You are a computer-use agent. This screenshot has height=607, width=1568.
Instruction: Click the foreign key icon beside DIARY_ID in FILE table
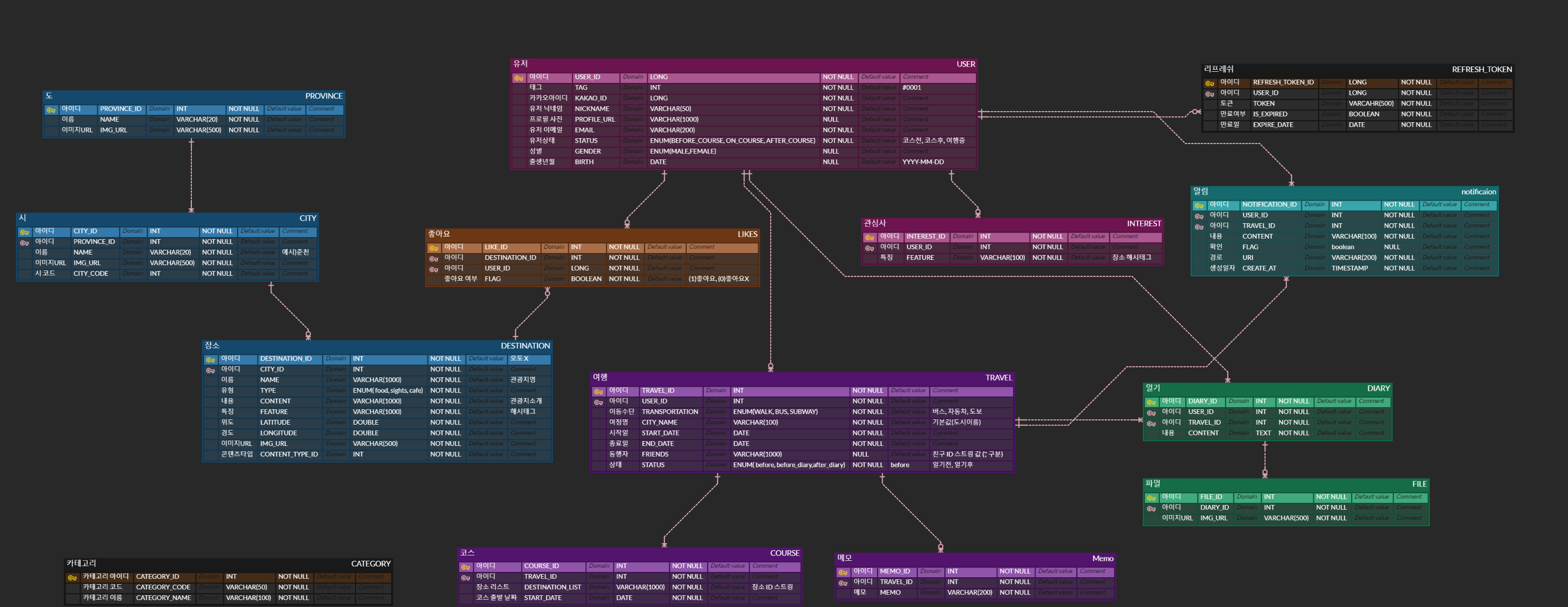pos(1151,509)
